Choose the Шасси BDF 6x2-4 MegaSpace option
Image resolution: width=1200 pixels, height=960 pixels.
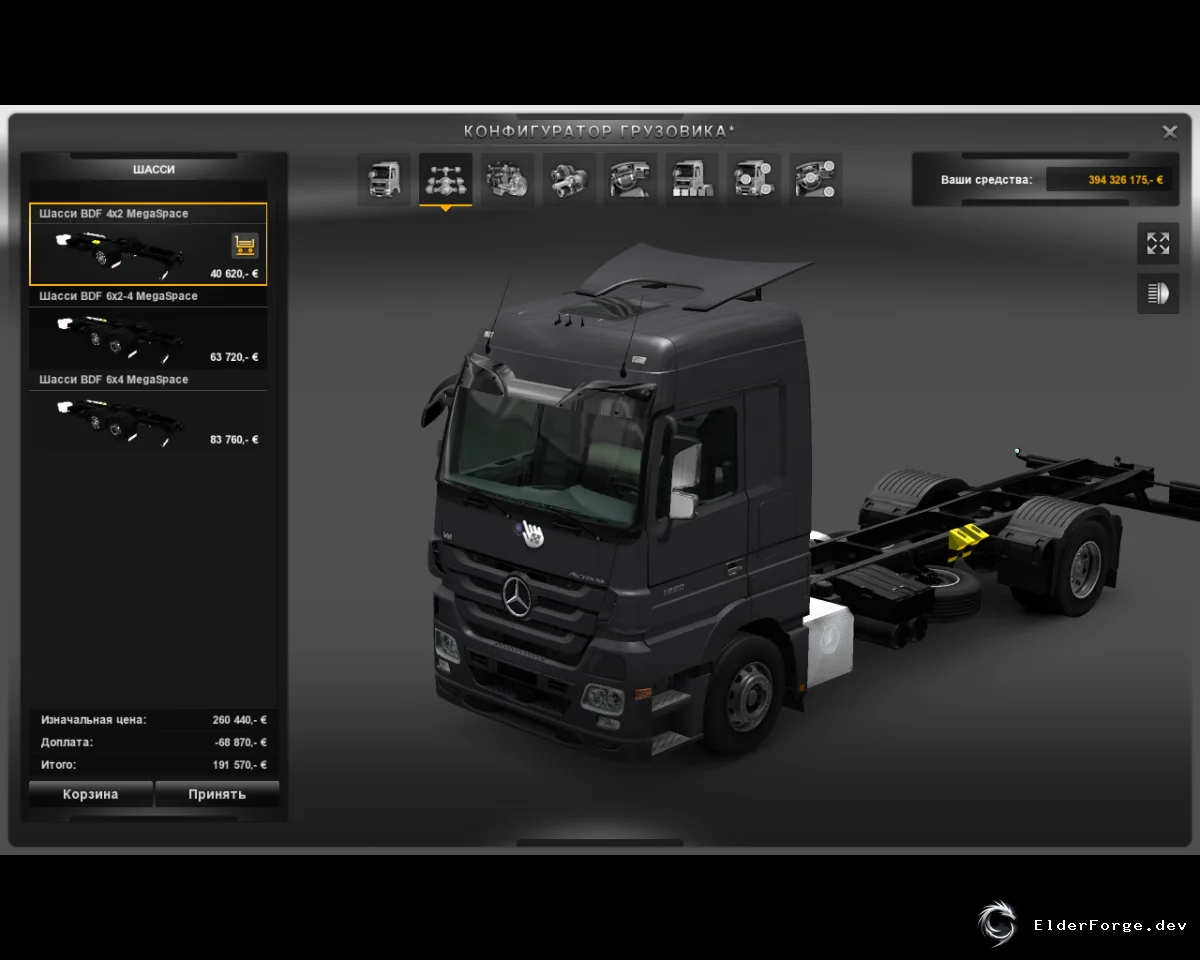[148, 329]
